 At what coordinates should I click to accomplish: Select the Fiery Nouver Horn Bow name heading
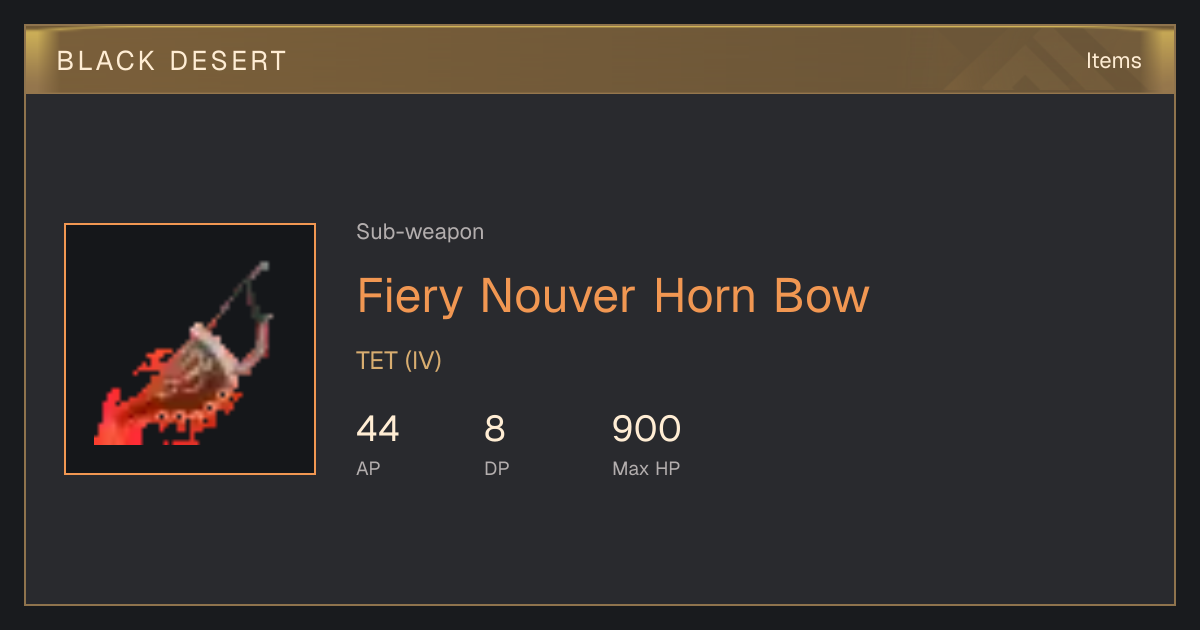click(613, 296)
